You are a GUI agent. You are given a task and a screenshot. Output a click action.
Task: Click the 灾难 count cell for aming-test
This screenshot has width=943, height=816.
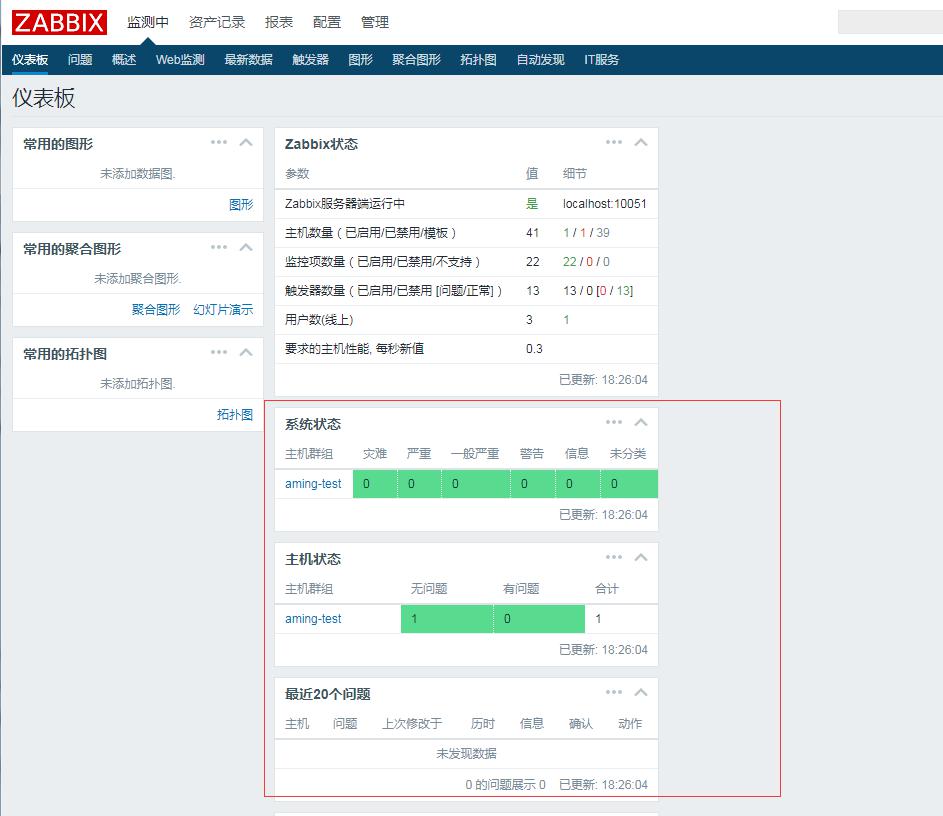375,483
